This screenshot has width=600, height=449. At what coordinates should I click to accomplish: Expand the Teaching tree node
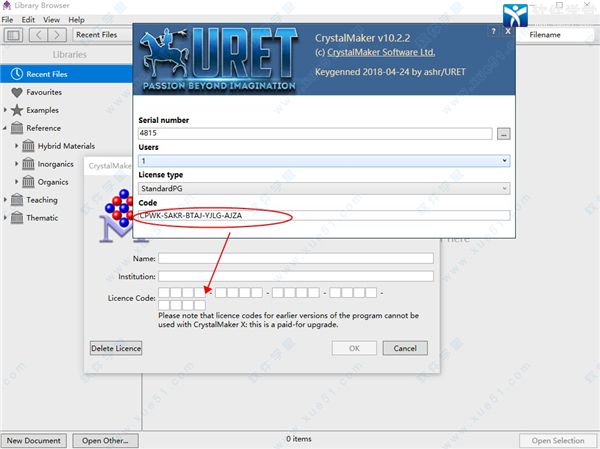5,200
